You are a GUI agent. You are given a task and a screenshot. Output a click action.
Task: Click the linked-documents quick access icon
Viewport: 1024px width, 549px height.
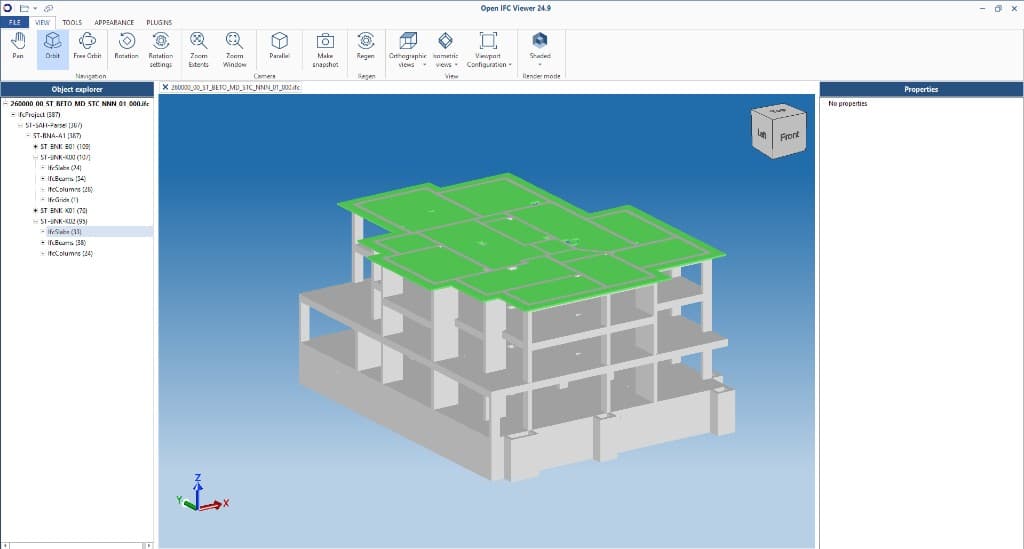pos(48,8)
